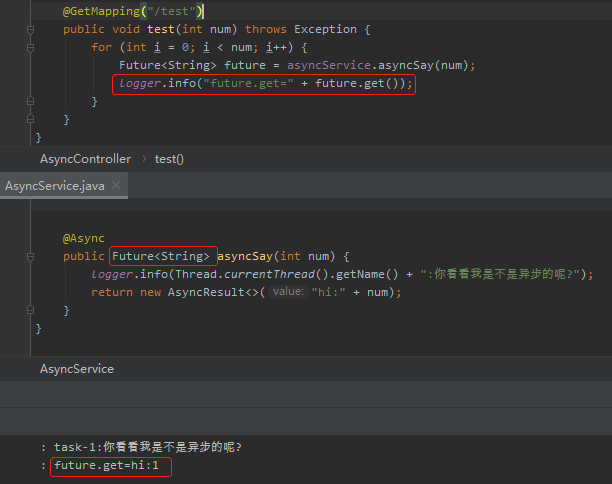
Task: Collapse the asyncSay method using its fold marker
Action: point(30,256)
